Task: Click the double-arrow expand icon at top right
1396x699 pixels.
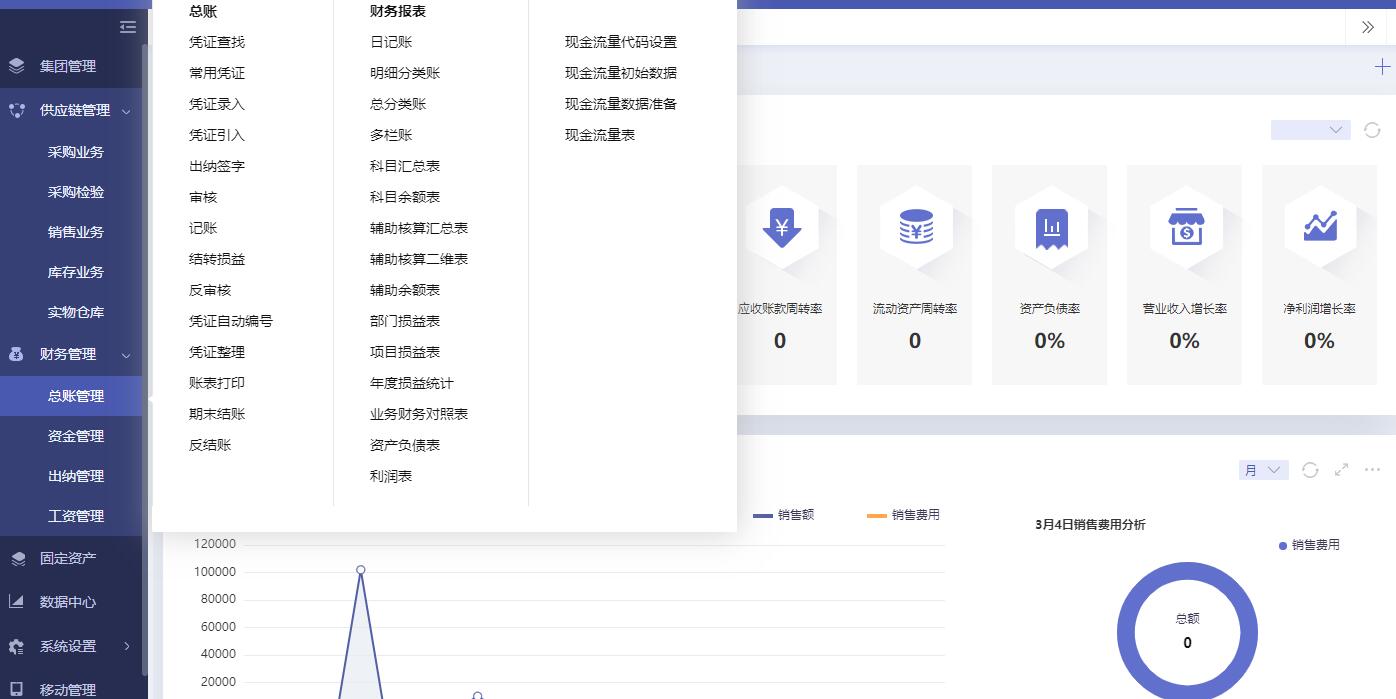Action: pos(1367,27)
